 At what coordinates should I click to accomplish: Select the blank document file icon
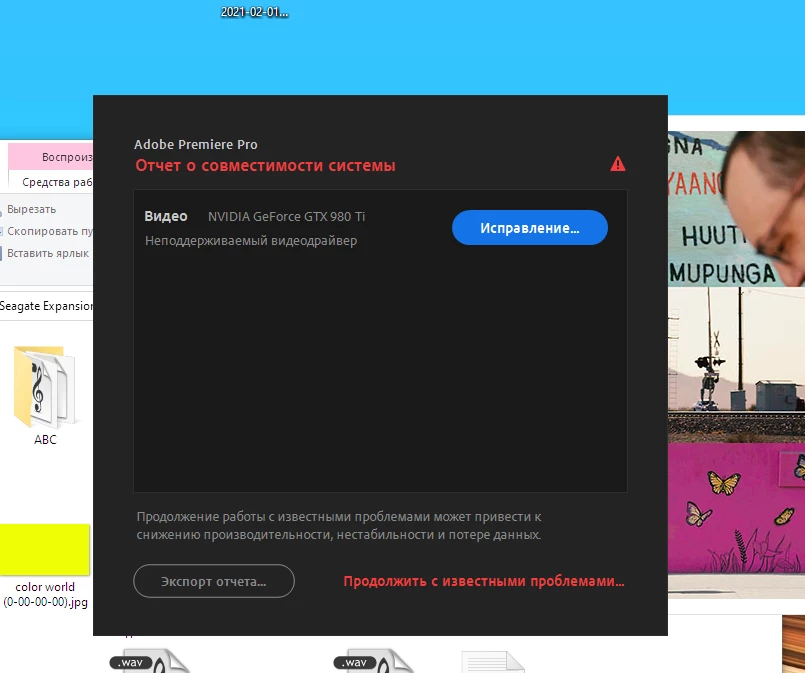point(493,662)
